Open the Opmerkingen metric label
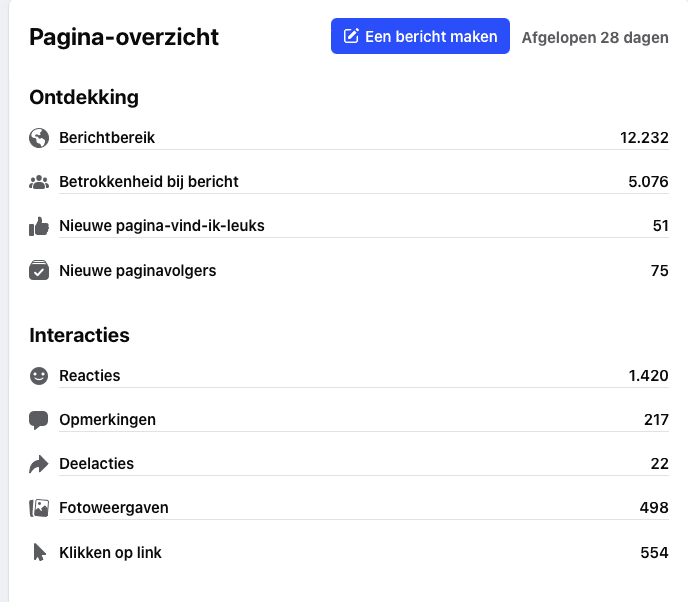The width and height of the screenshot is (688, 602). click(x=107, y=420)
